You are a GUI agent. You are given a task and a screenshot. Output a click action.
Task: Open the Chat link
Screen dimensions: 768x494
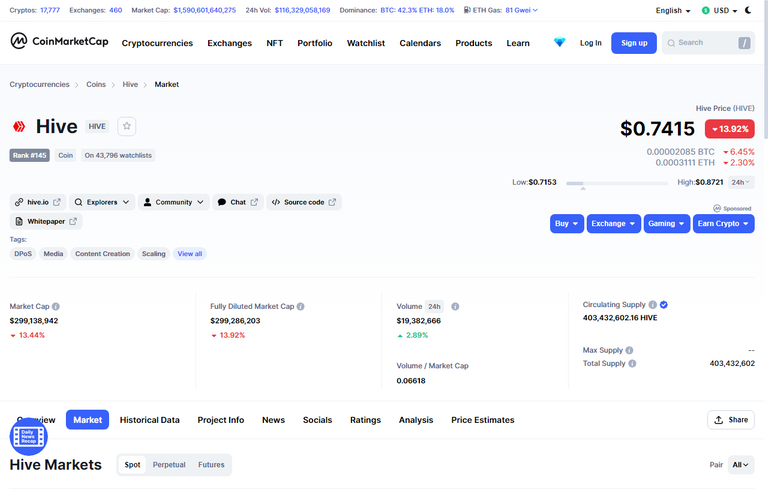coord(238,202)
